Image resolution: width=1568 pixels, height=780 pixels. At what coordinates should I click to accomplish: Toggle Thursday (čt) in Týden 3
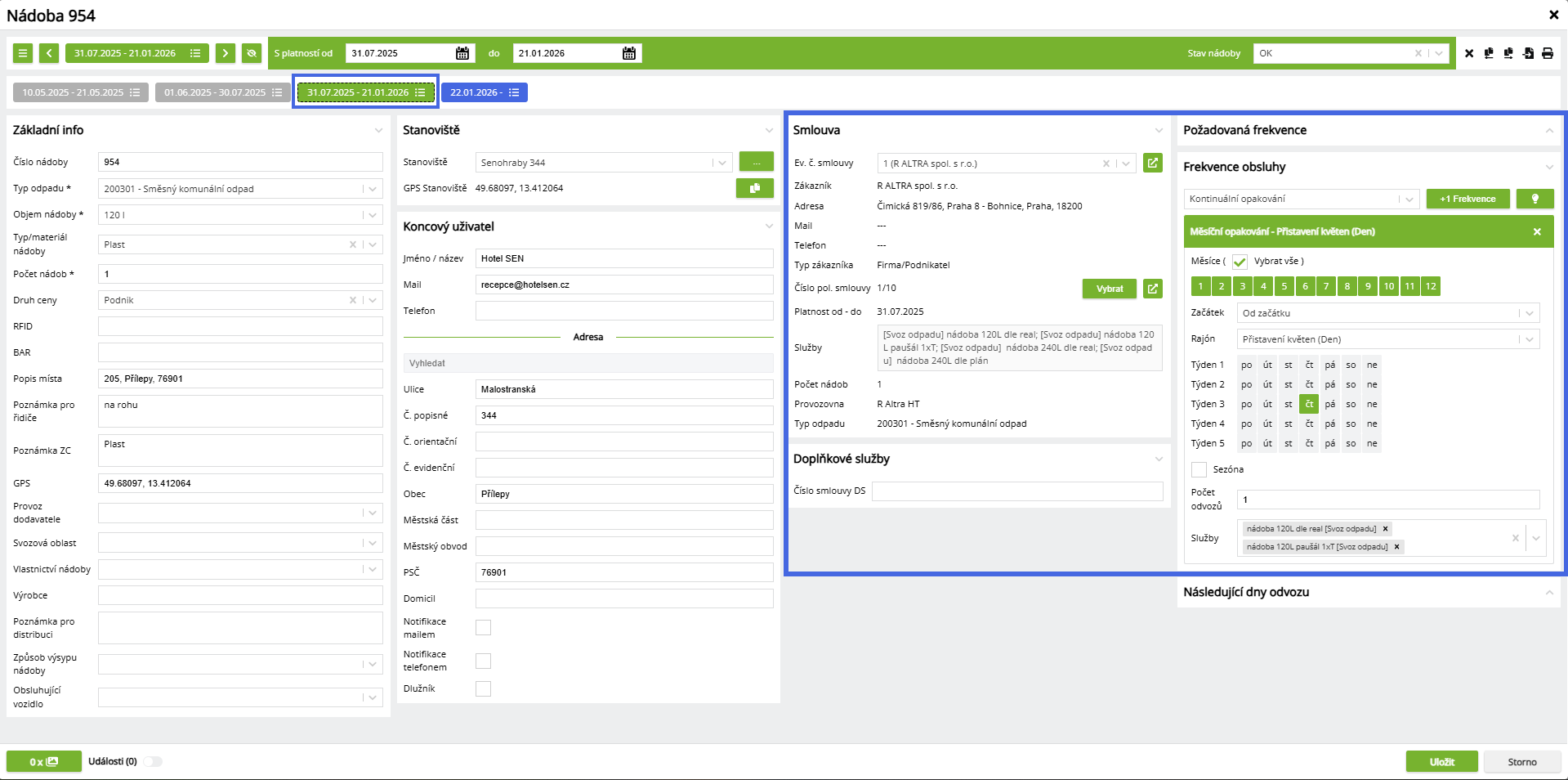click(1309, 404)
